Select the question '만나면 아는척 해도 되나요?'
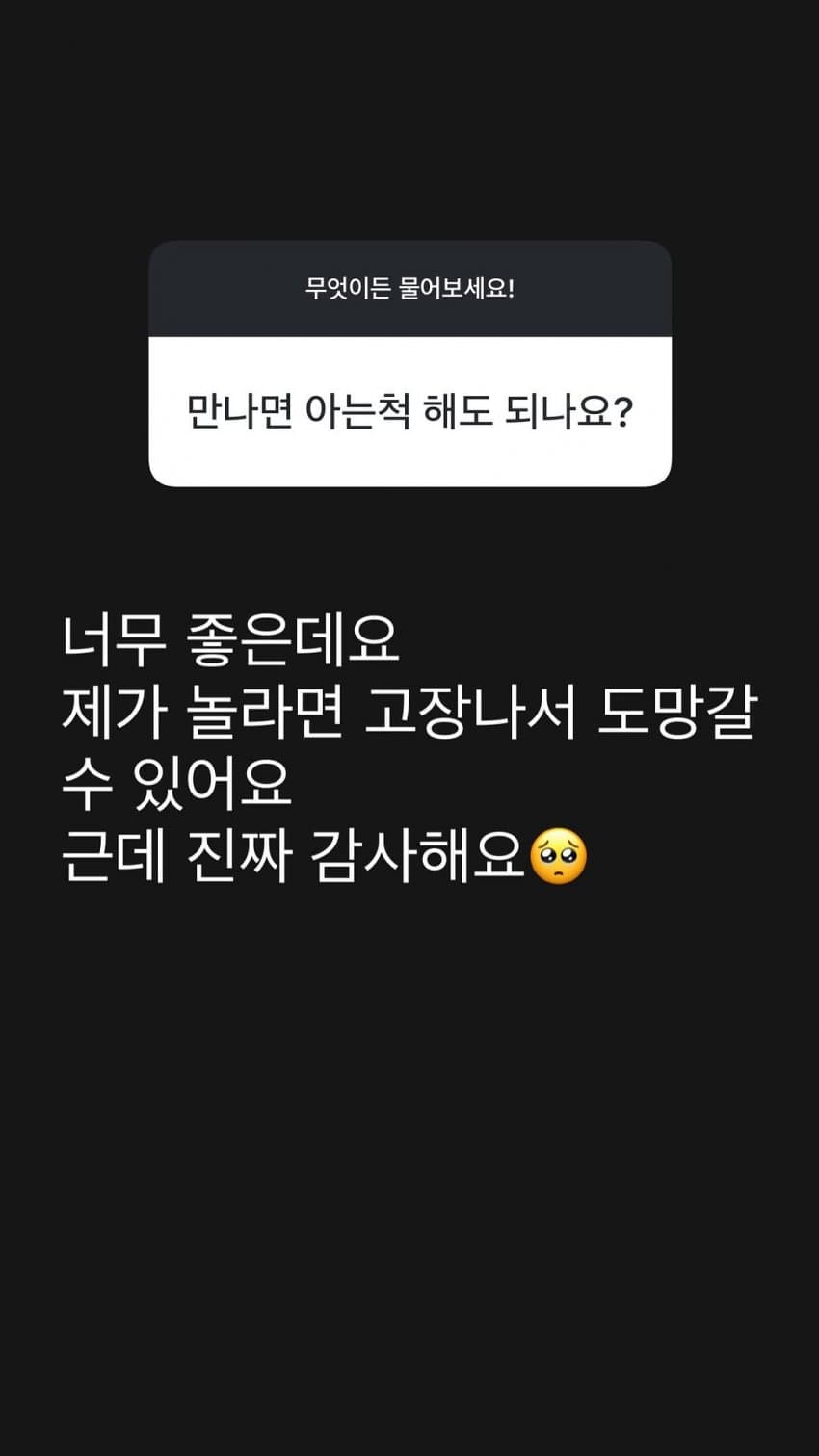Image resolution: width=819 pixels, height=1456 pixels. point(409,412)
